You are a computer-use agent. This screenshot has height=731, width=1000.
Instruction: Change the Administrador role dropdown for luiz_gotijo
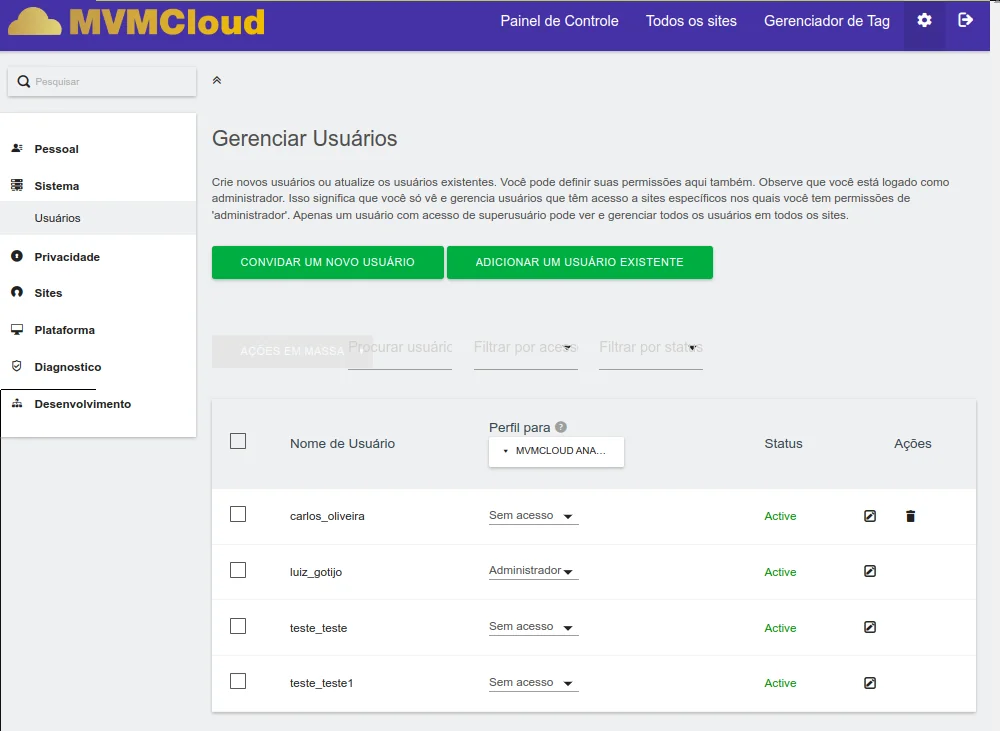533,571
